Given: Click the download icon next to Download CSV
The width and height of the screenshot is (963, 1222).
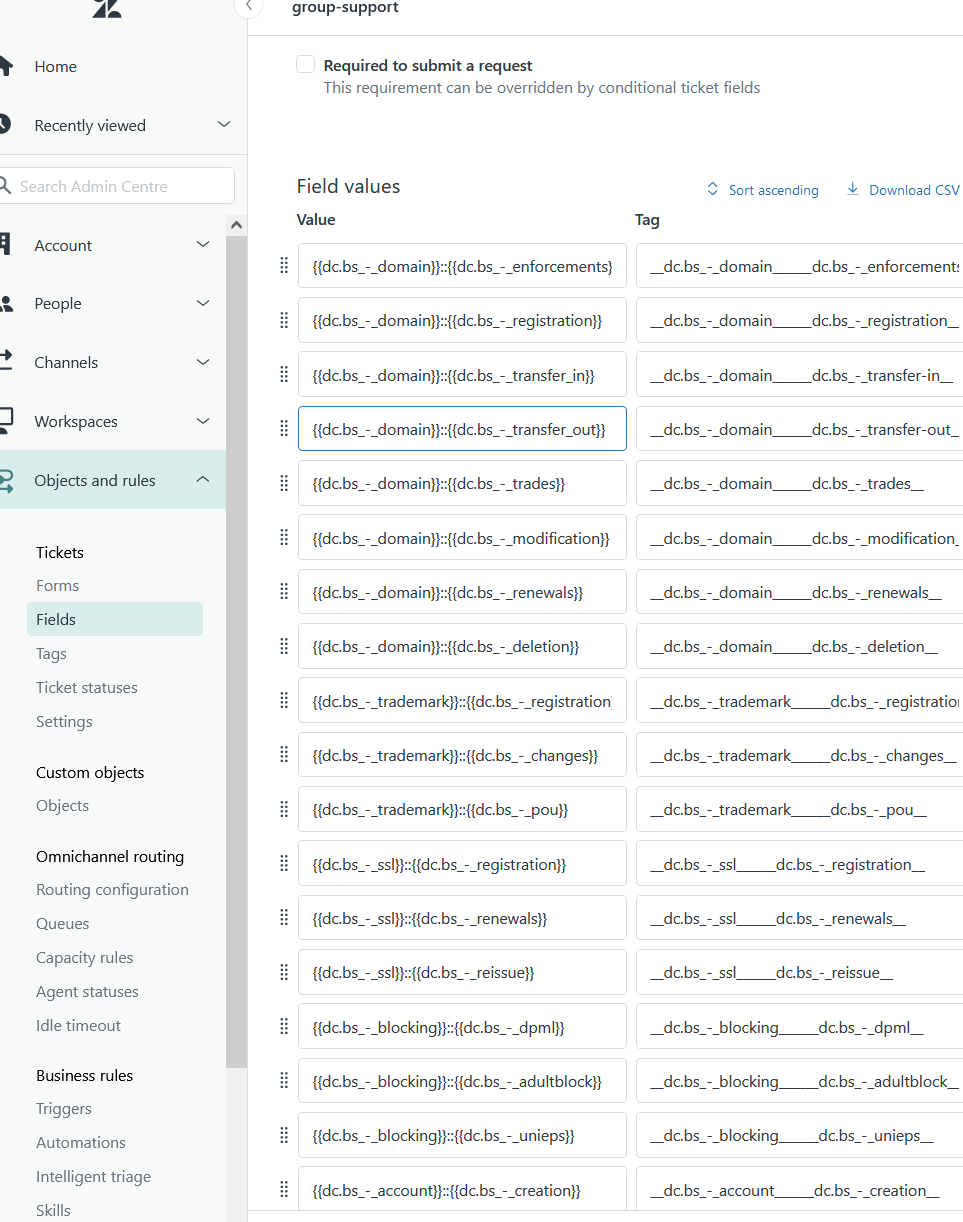Looking at the screenshot, I should (x=852, y=189).
